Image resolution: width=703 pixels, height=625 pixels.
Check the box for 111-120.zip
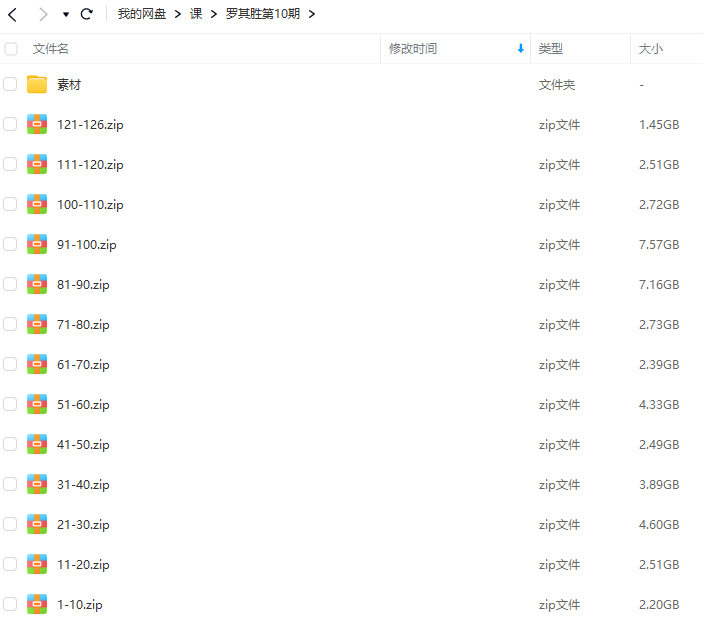(11, 165)
